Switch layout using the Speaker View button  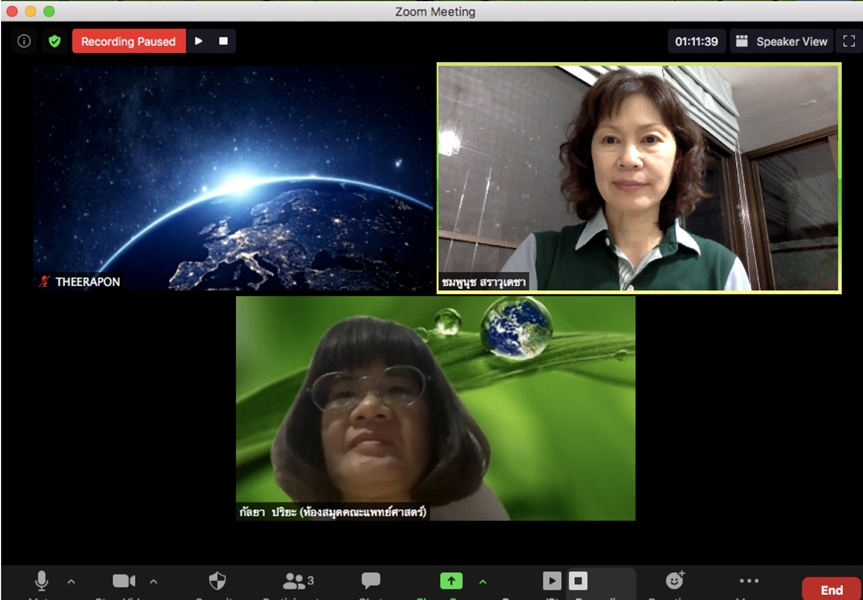tap(781, 41)
